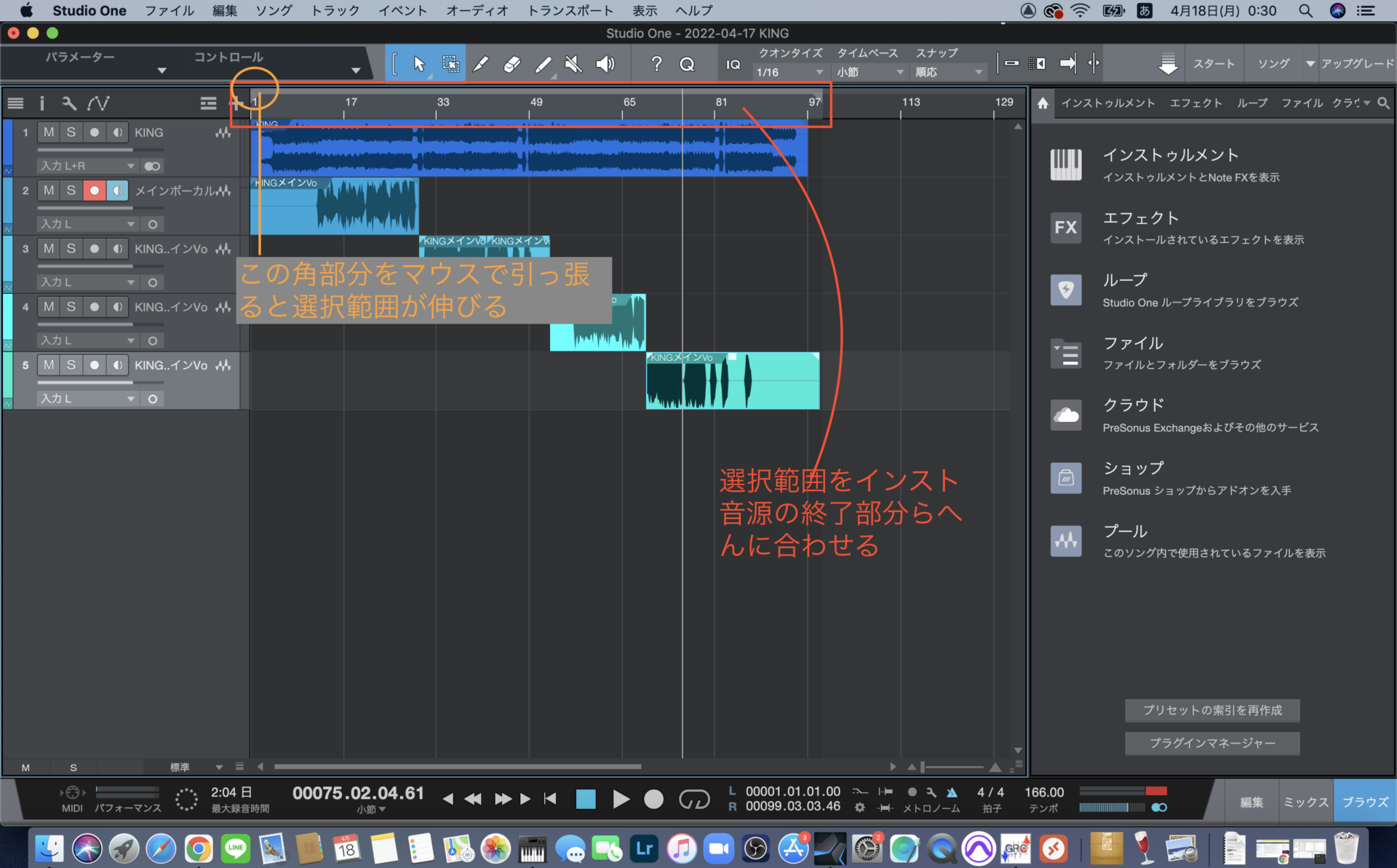Open the スナップ 順応 dropdown
Viewport: 1397px width, 868px height.
click(949, 72)
